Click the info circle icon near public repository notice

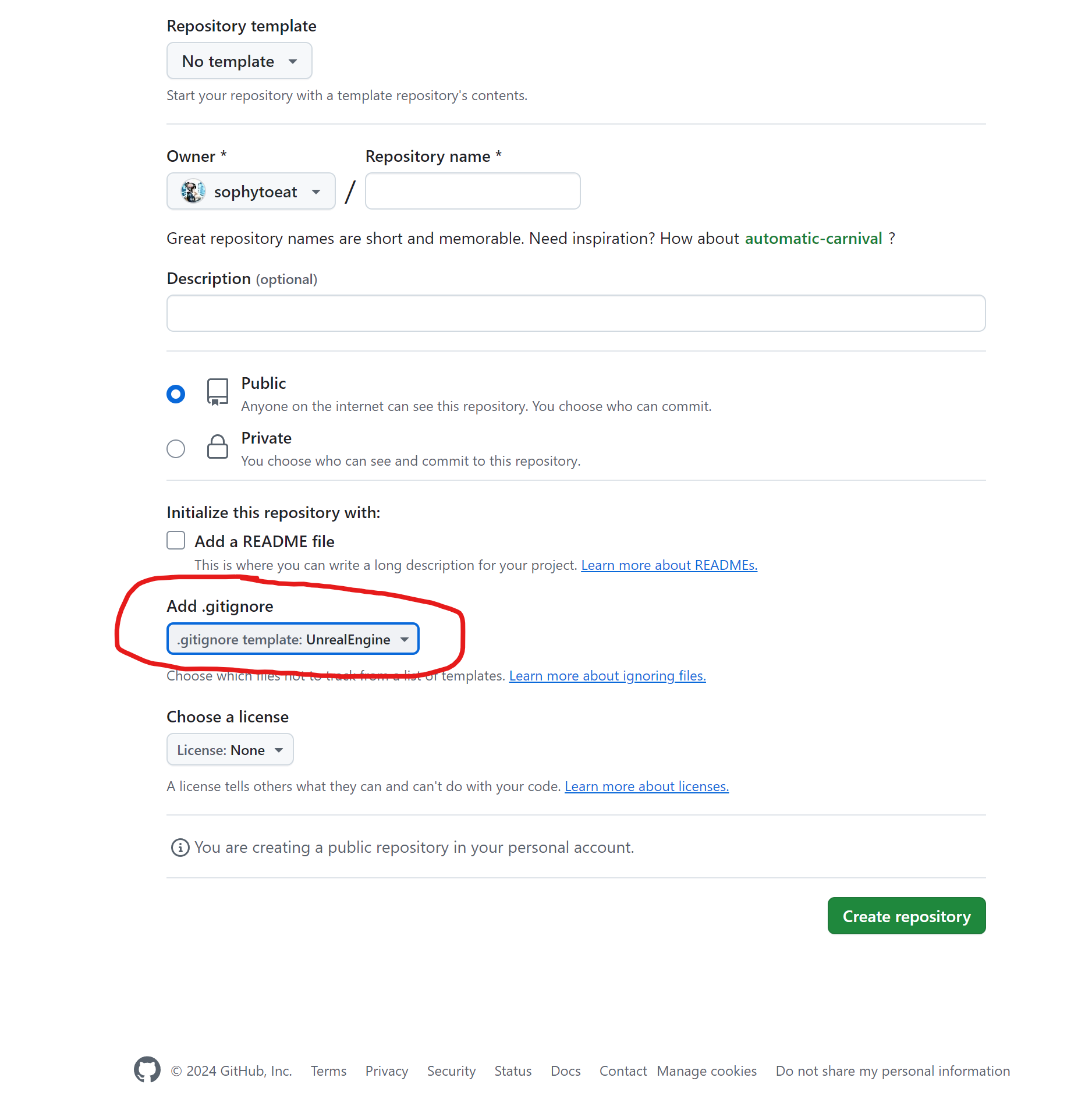coord(180,848)
